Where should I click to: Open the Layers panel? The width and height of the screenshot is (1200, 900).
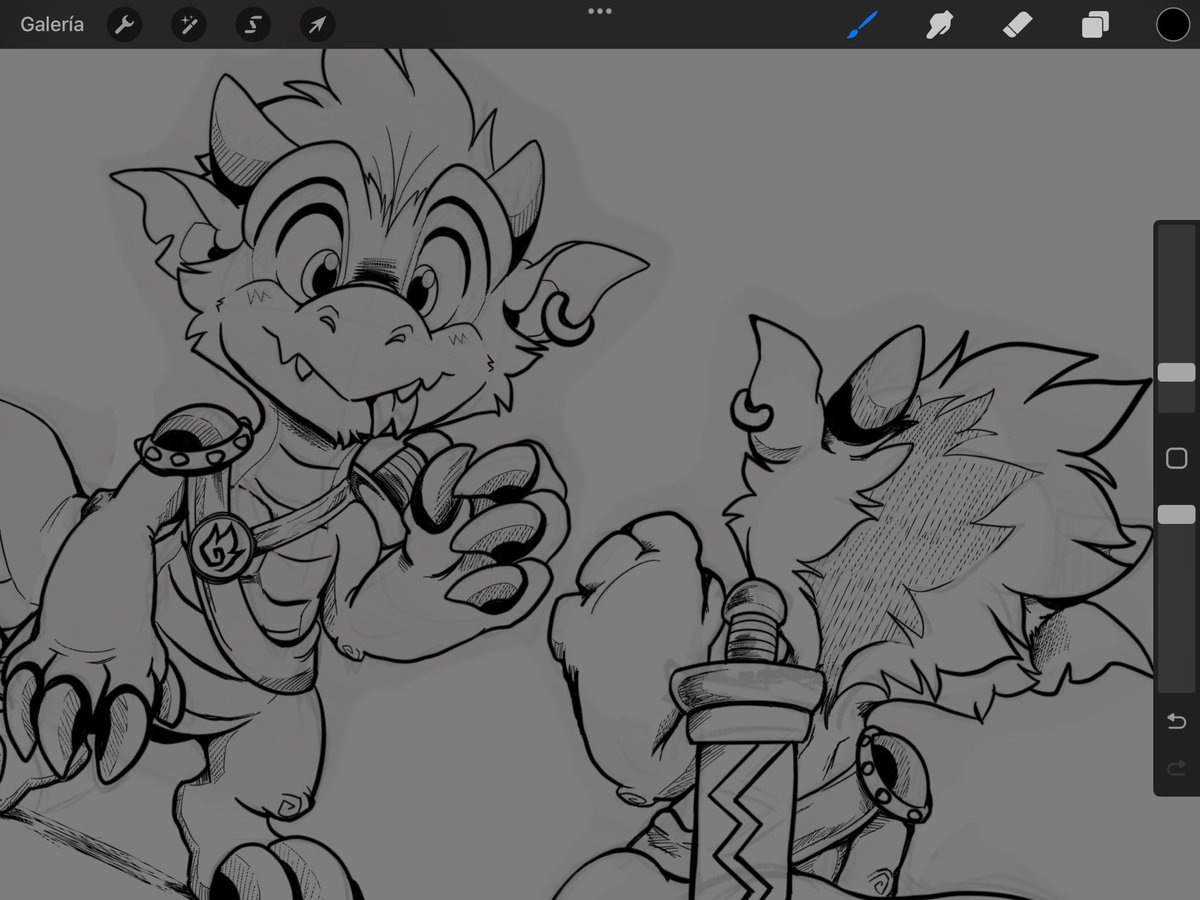coord(1094,24)
